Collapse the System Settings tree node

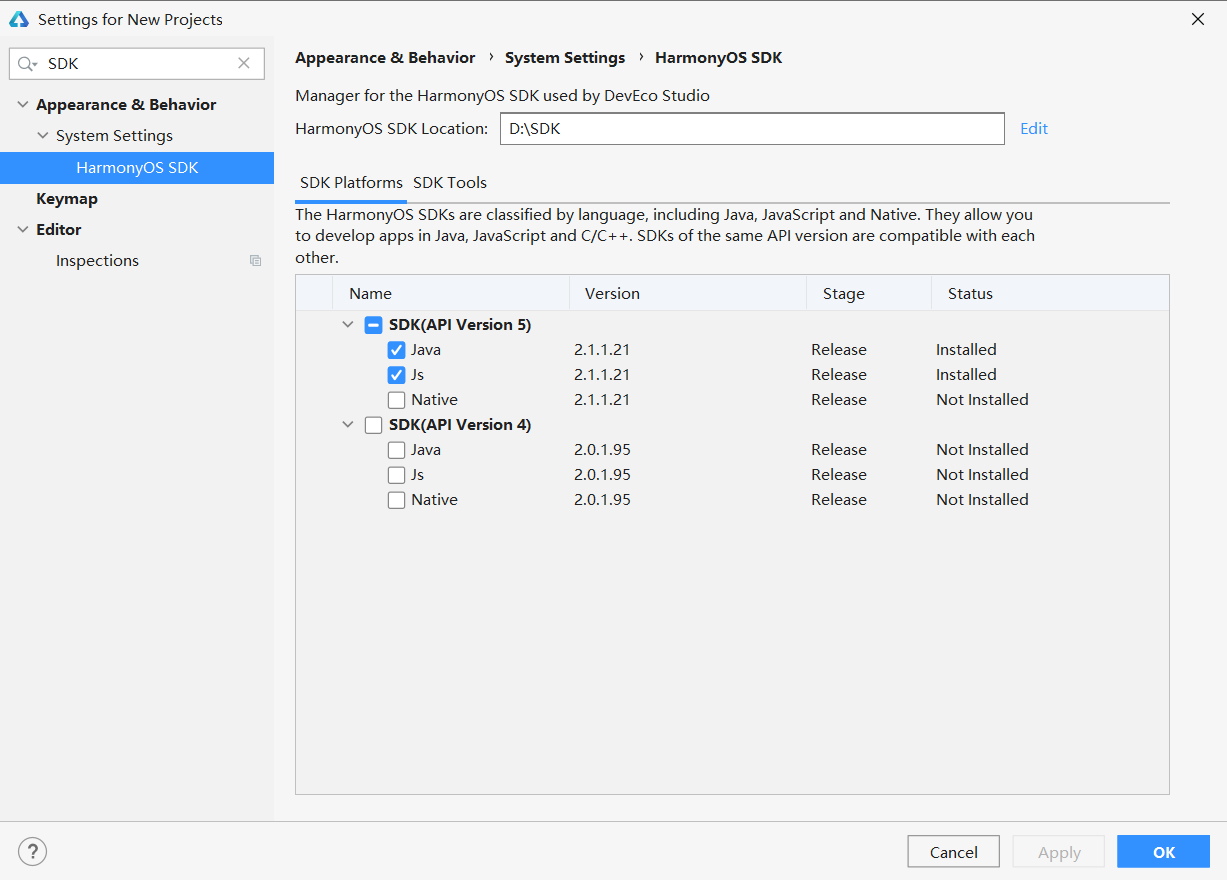pos(42,136)
